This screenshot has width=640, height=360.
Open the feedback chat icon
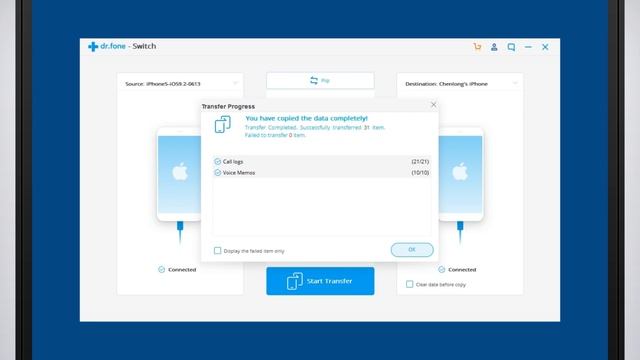511,47
